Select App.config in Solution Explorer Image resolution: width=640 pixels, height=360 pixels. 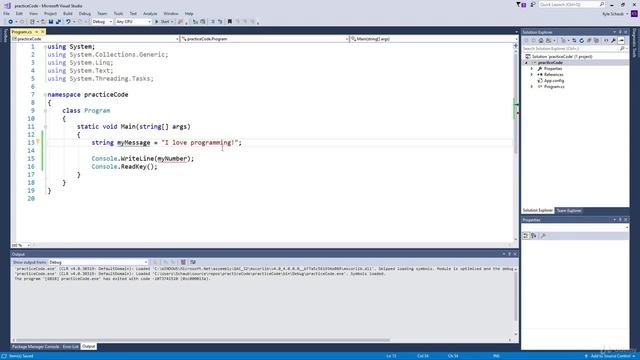[x=554, y=81]
